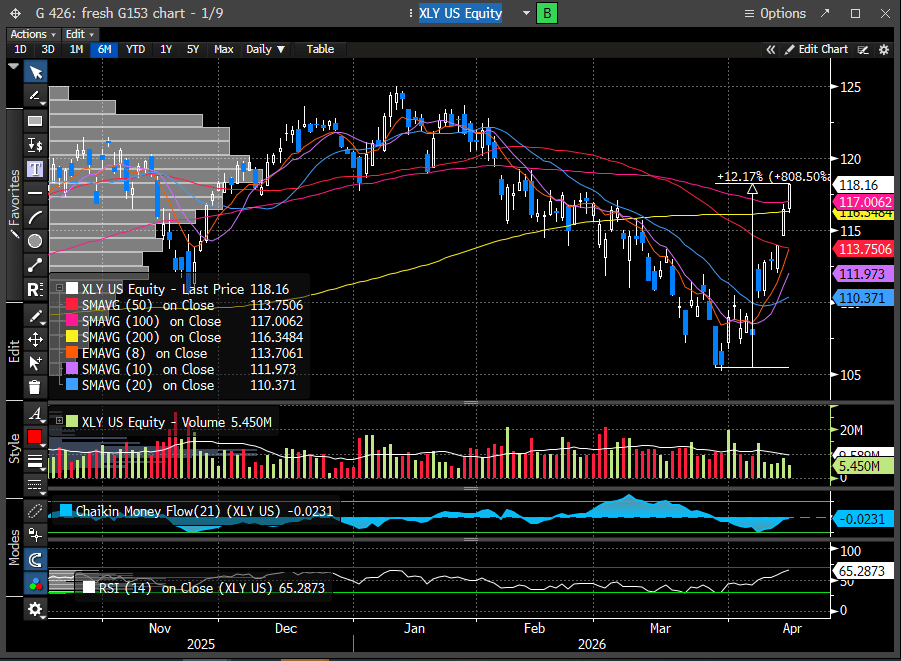Screen dimensions: 901x661
Task: Choose the arc drawing tool
Action: pyautogui.click(x=35, y=217)
